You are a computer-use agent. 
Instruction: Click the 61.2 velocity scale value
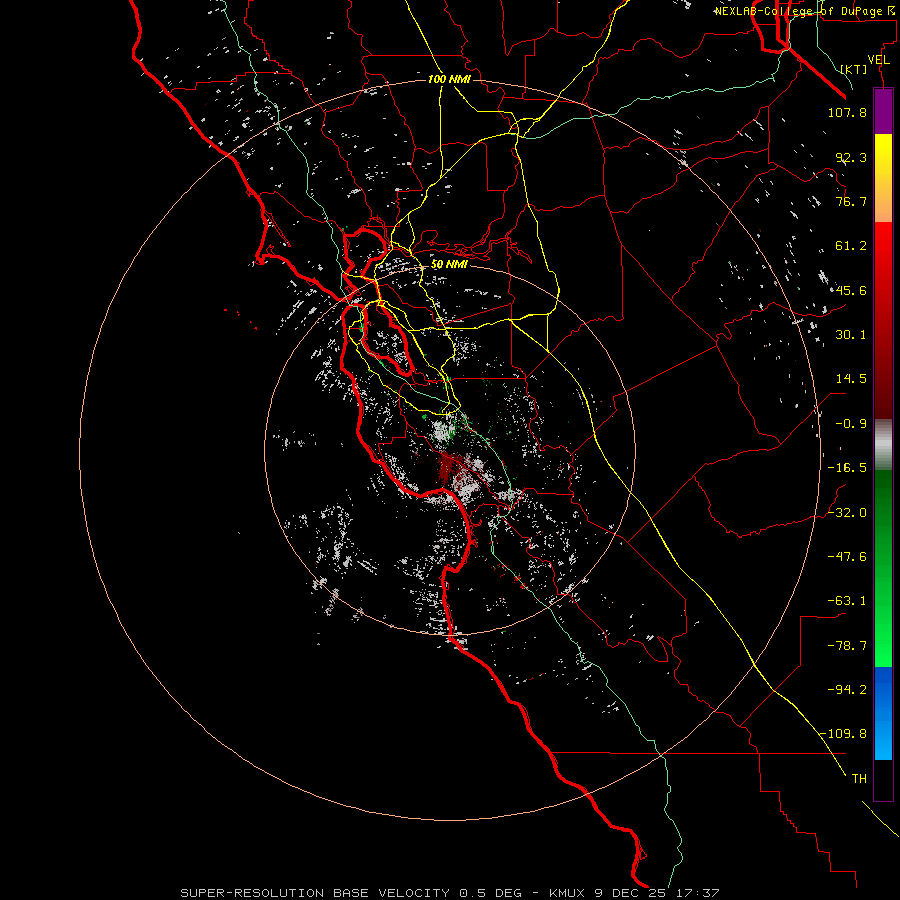click(851, 246)
